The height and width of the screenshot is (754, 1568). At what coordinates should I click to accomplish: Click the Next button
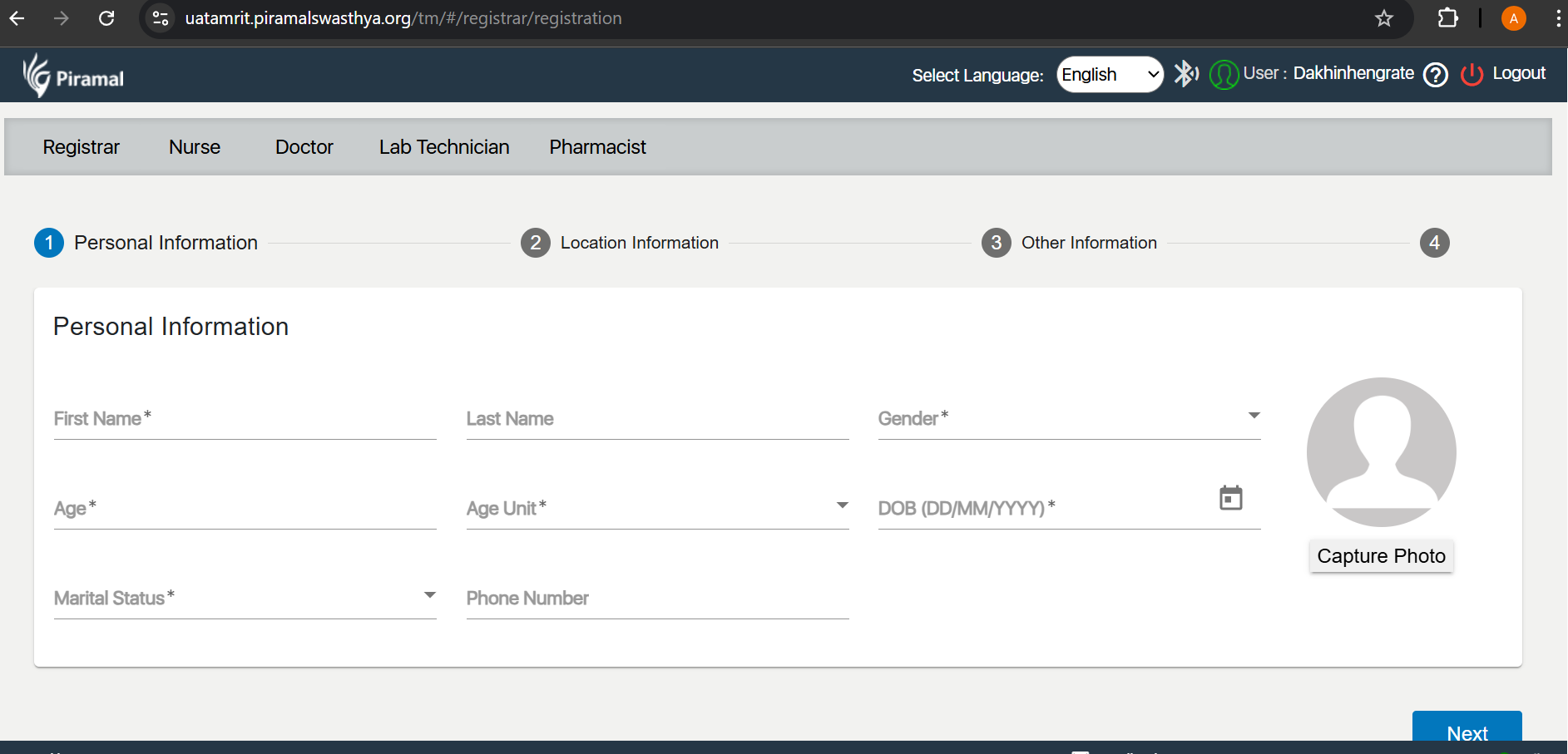[x=1467, y=730]
